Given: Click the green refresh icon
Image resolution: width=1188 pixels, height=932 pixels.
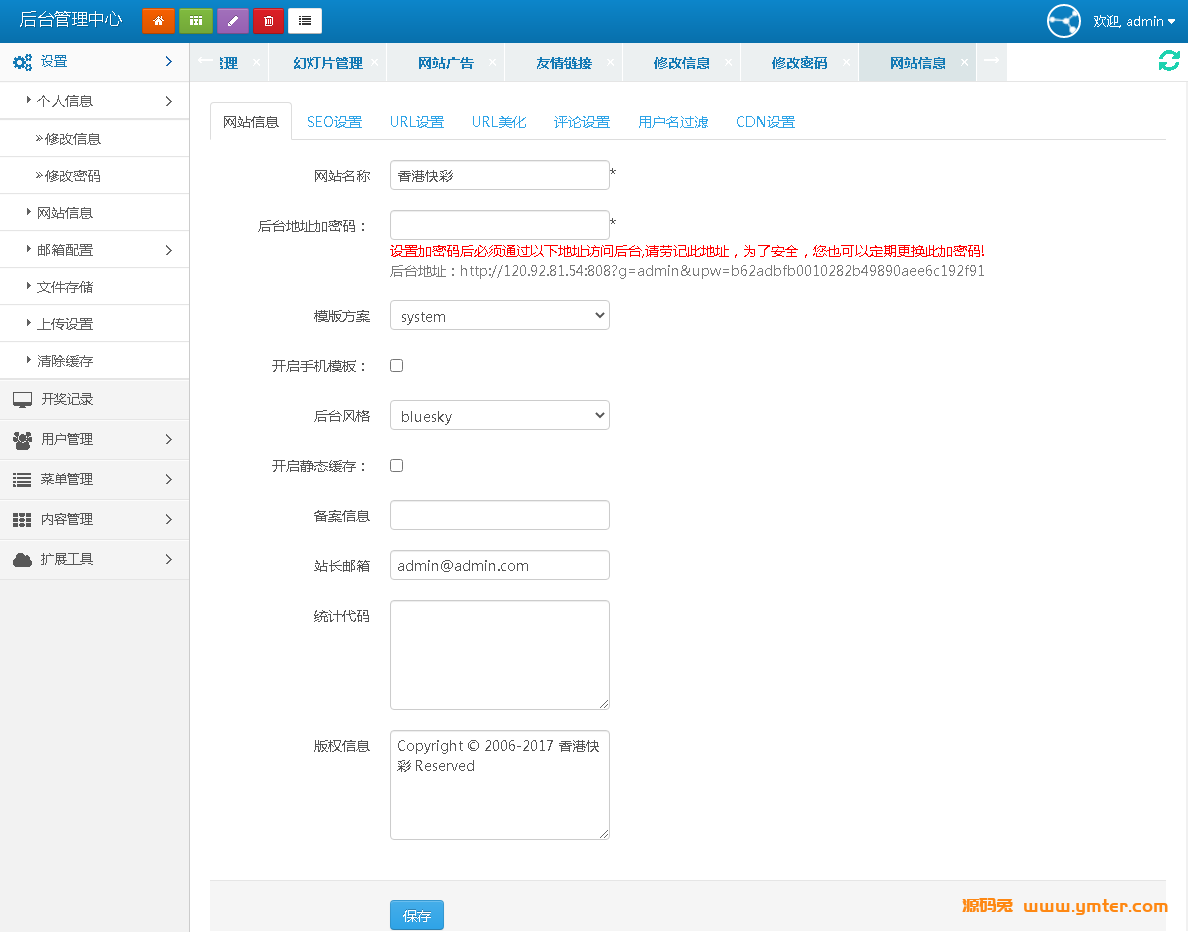Looking at the screenshot, I should click(x=1169, y=61).
